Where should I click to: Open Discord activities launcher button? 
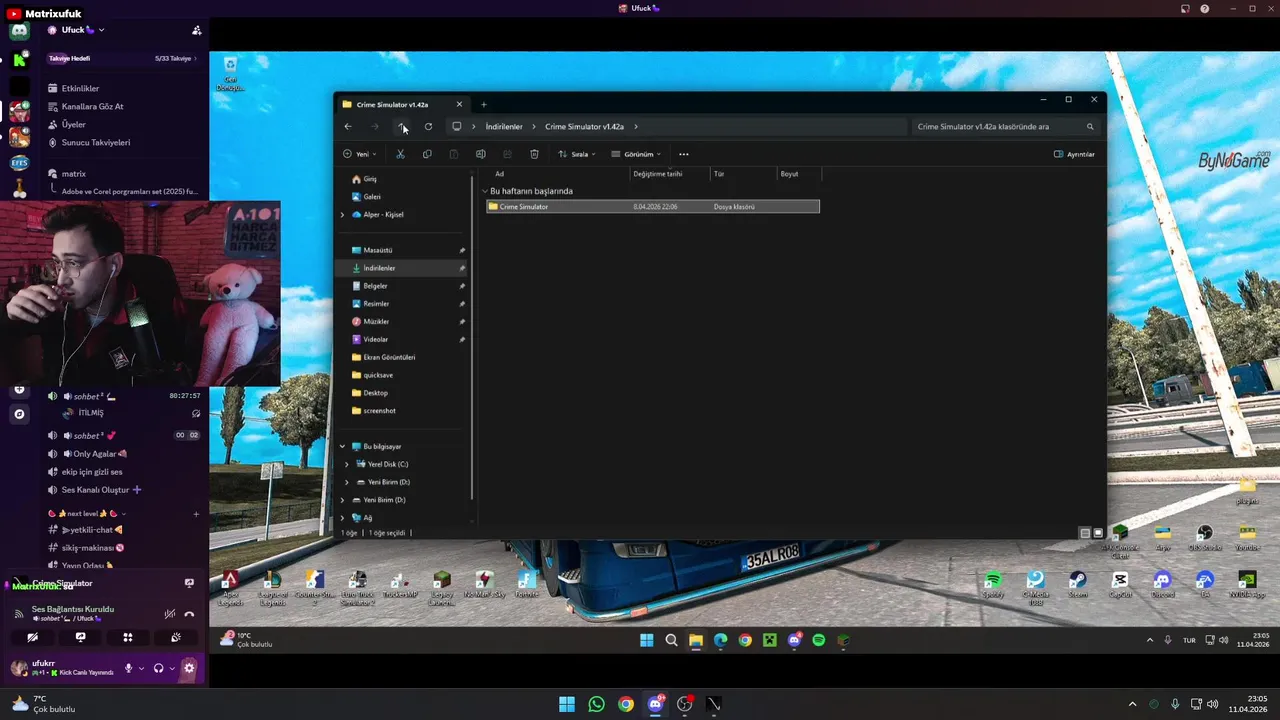[x=128, y=637]
